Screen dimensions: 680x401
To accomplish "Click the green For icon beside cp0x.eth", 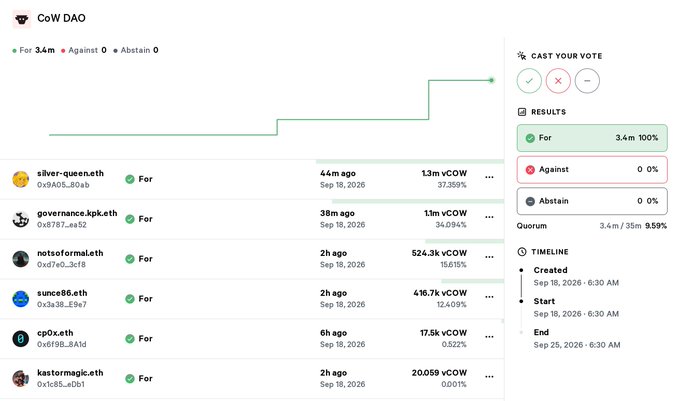I will tap(130, 339).
